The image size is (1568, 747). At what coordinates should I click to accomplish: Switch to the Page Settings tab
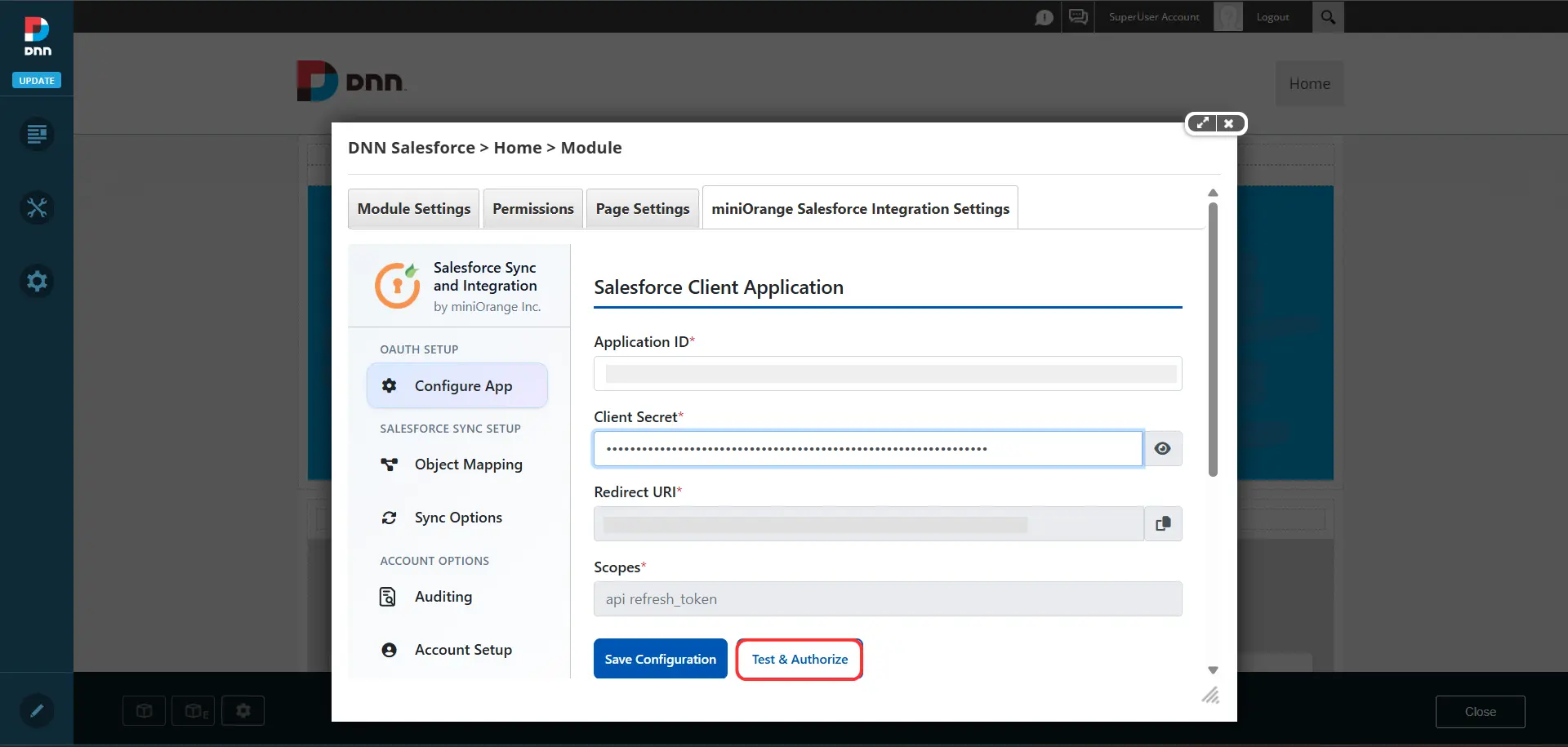pyautogui.click(x=643, y=208)
